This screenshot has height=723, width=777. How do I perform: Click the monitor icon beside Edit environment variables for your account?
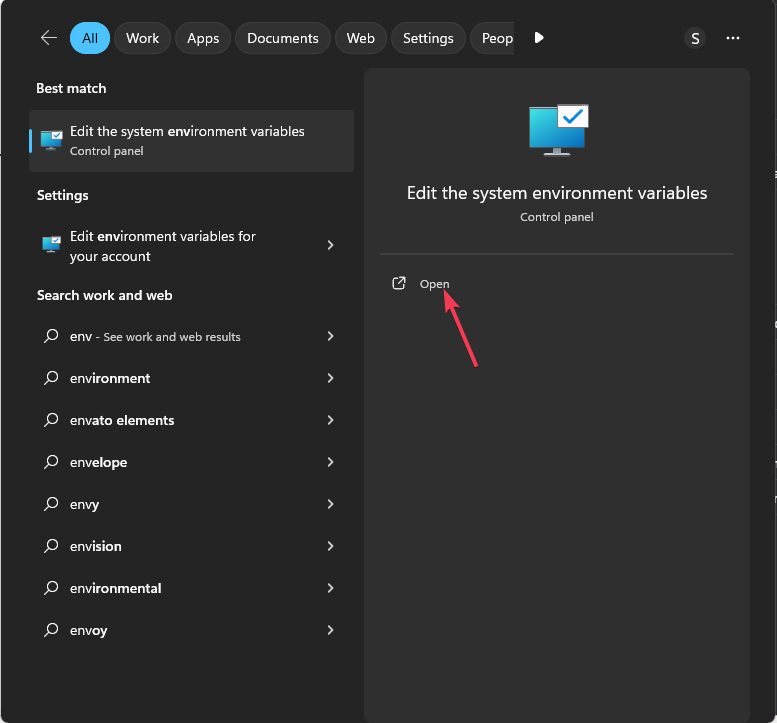[x=52, y=244]
